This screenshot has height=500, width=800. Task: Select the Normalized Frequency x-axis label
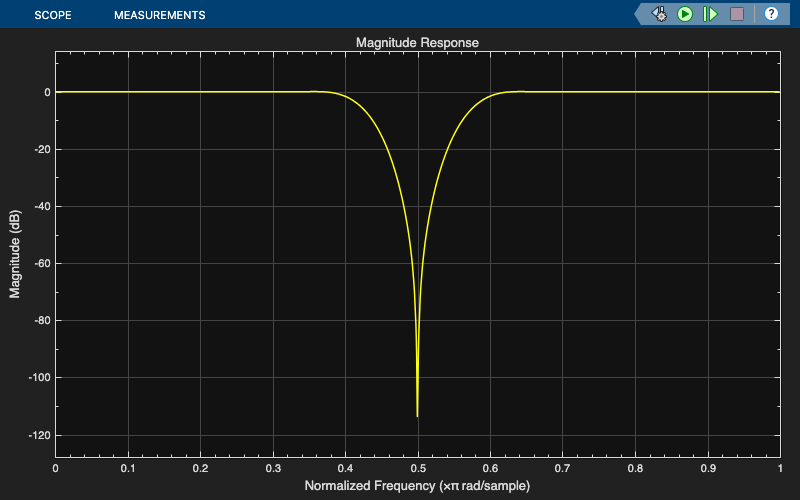coord(417,486)
